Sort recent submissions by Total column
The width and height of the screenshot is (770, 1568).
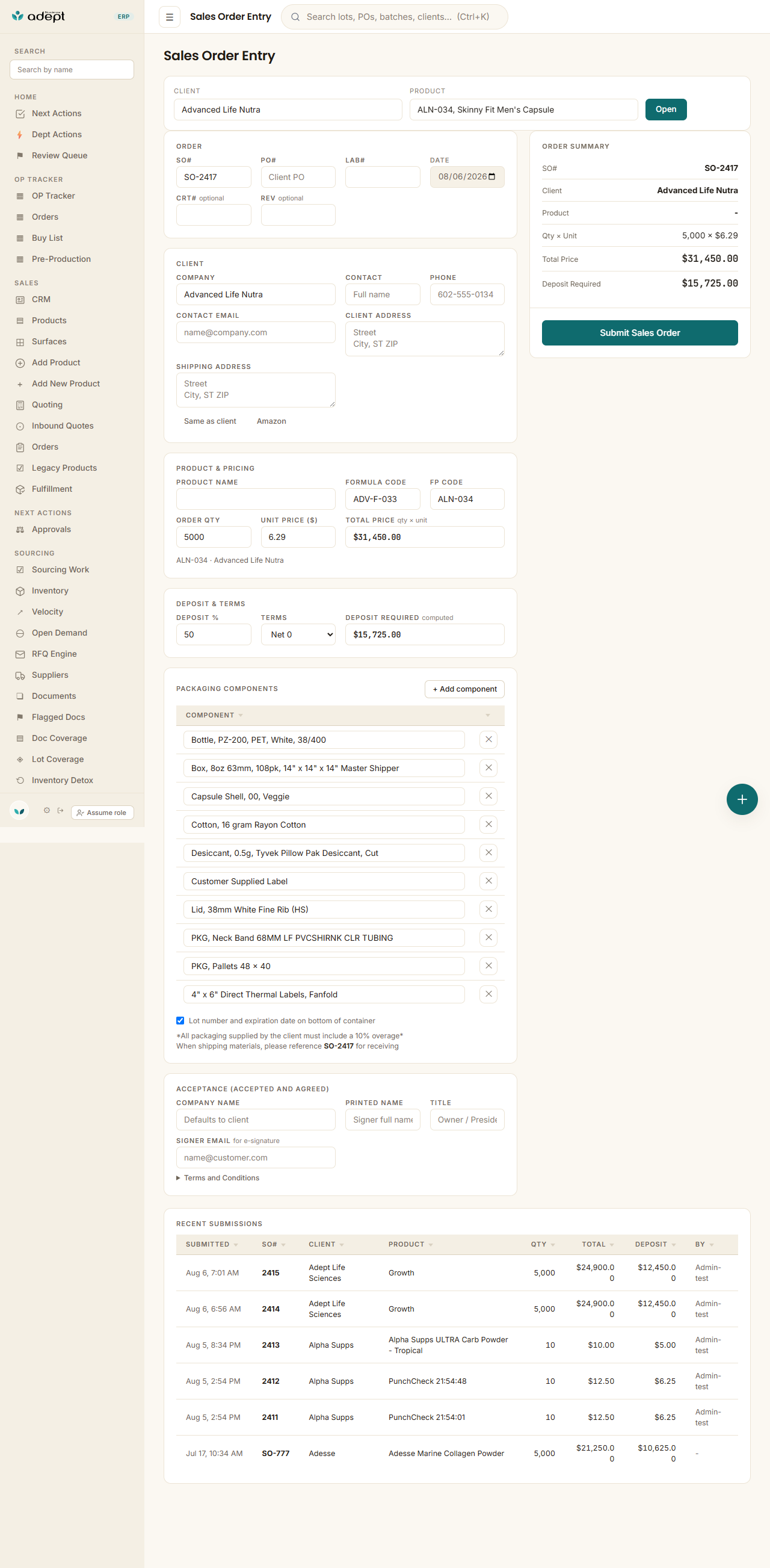[597, 1244]
